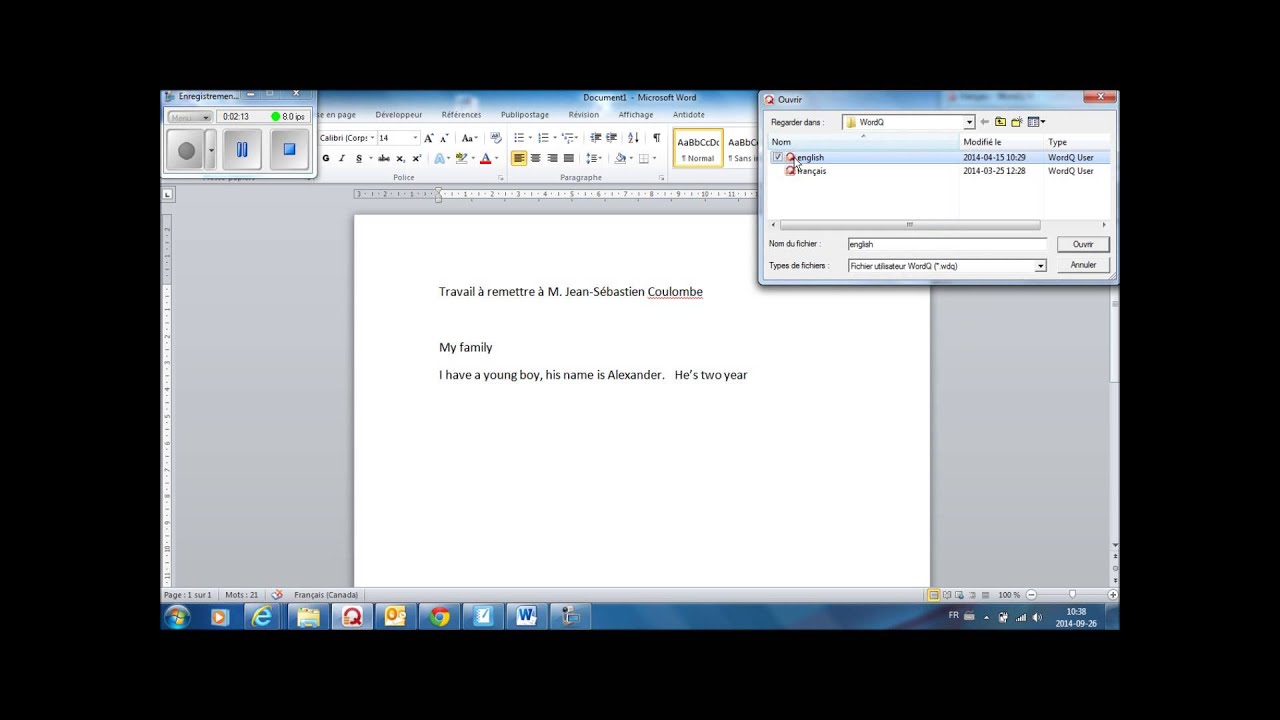Open font size 14 dropdown
This screenshot has height=720, width=1280.
(415, 138)
